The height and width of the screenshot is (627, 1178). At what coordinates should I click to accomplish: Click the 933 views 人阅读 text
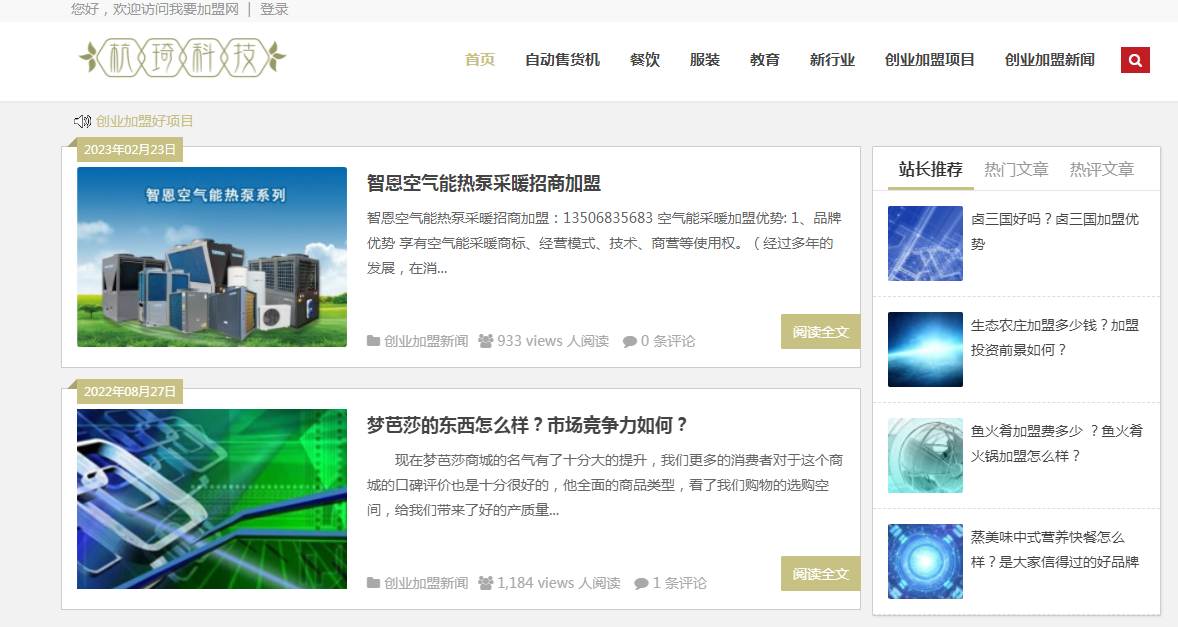point(553,341)
